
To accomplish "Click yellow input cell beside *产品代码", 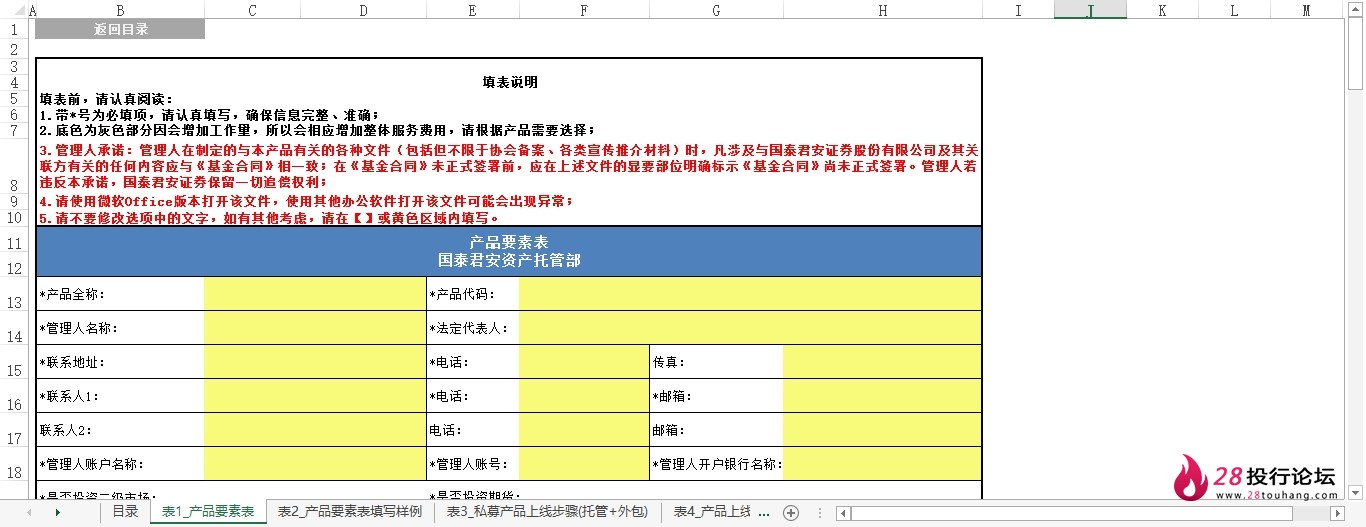I will point(750,294).
